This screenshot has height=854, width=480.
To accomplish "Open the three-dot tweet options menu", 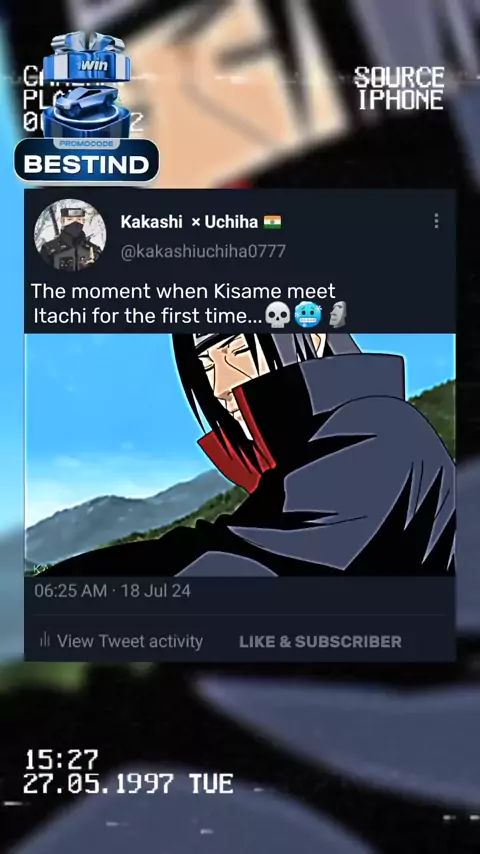I will click(436, 221).
